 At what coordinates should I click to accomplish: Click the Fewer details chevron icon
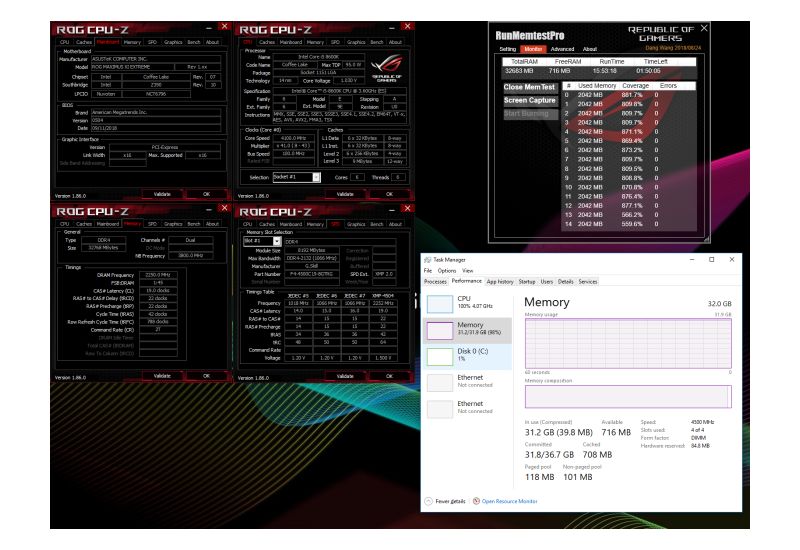point(429,501)
